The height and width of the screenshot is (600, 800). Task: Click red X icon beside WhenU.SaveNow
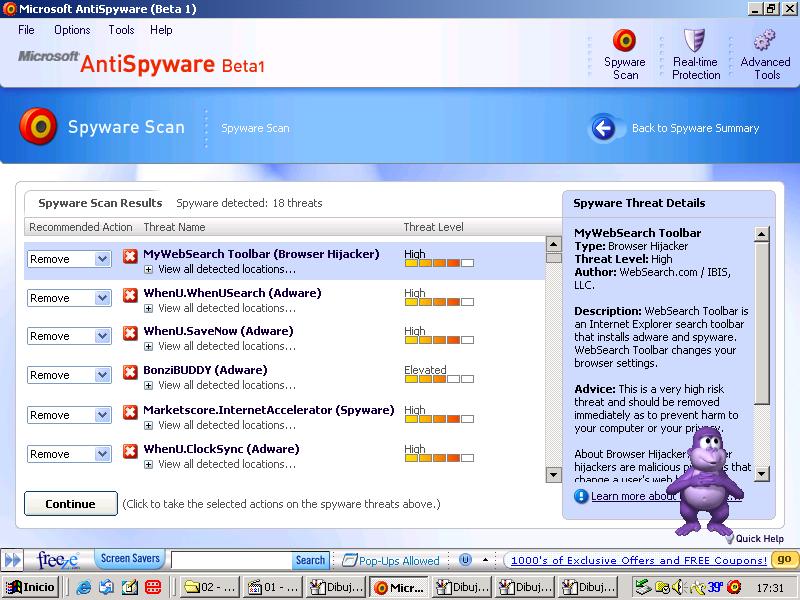130,333
